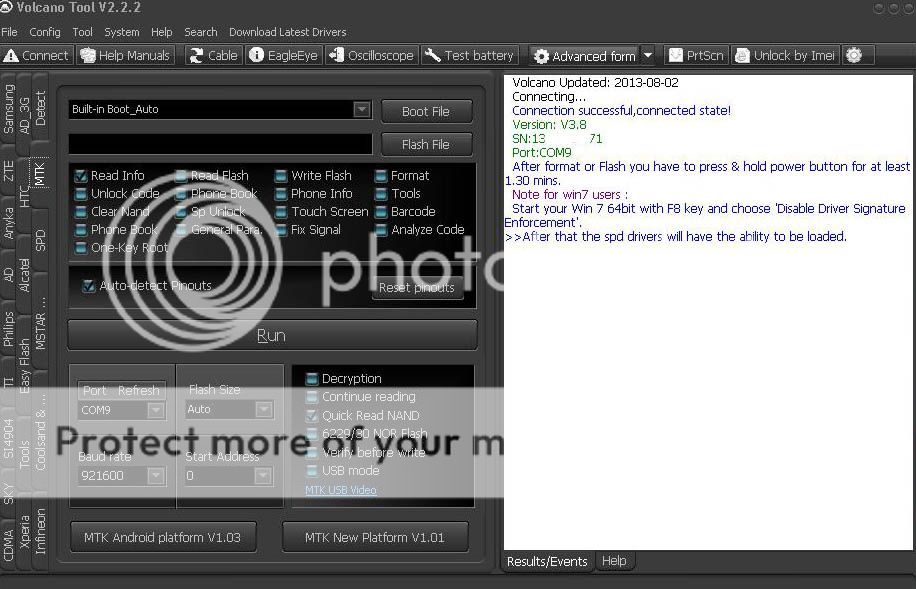Screen dimensions: 916x589
Task: Enable the Decryption checkbox
Action: coord(312,379)
